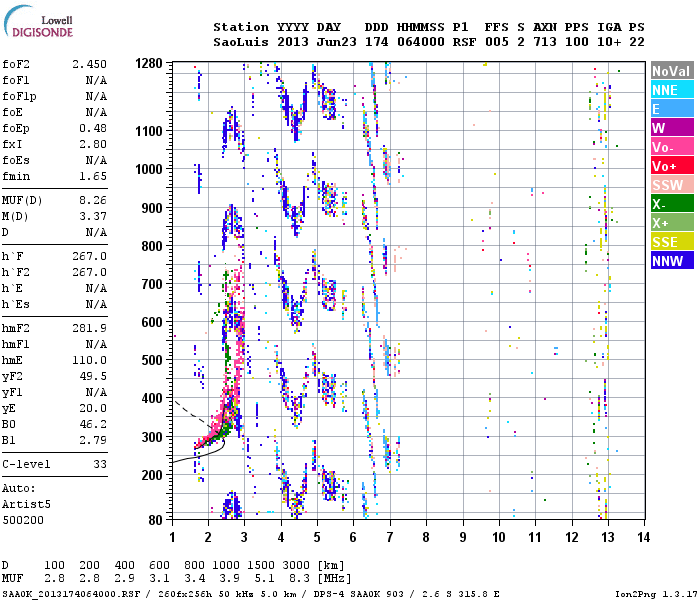700x600 pixels.
Task: Click the C-level value 33
Action: click(x=100, y=464)
